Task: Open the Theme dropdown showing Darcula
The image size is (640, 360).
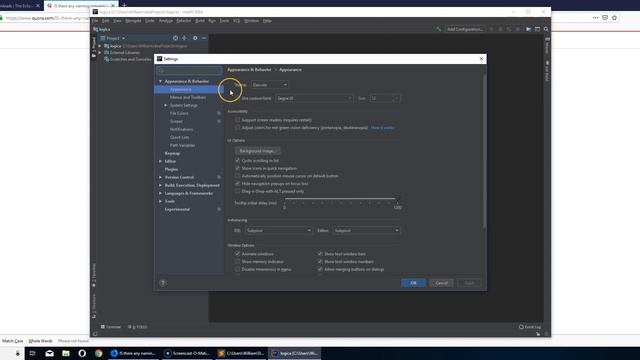Action: 269,85
